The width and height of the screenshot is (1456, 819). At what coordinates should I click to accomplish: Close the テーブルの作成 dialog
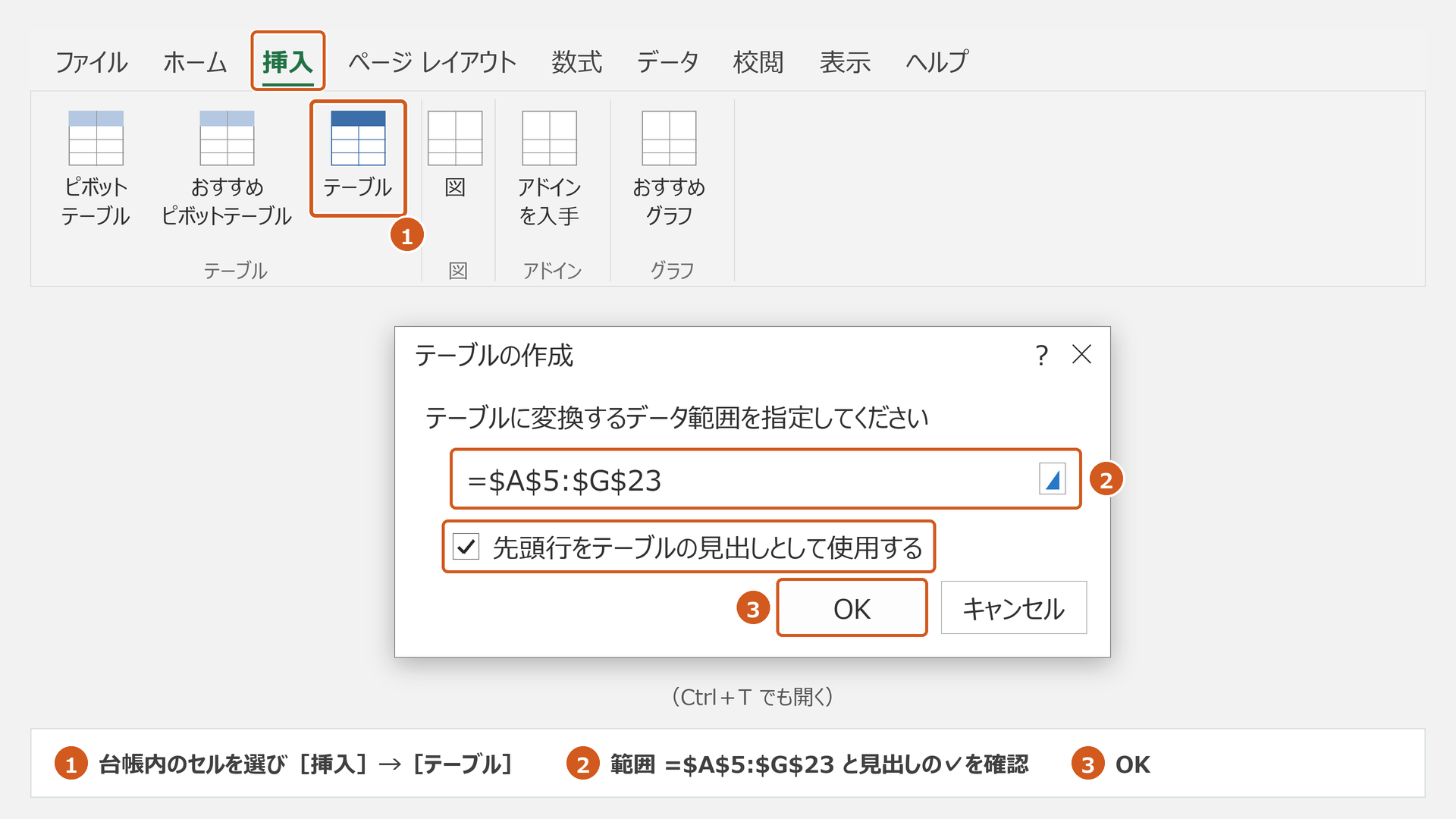[x=1081, y=354]
